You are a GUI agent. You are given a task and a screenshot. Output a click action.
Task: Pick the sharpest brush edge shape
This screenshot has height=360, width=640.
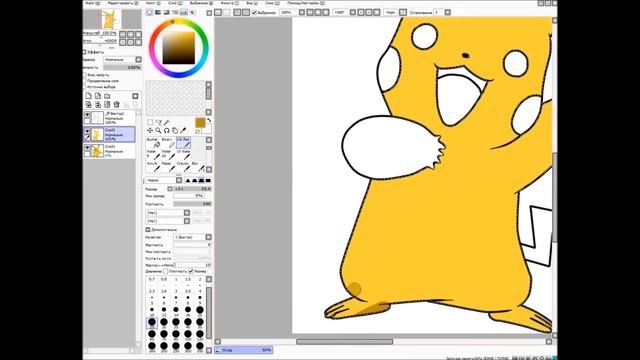pos(188,180)
